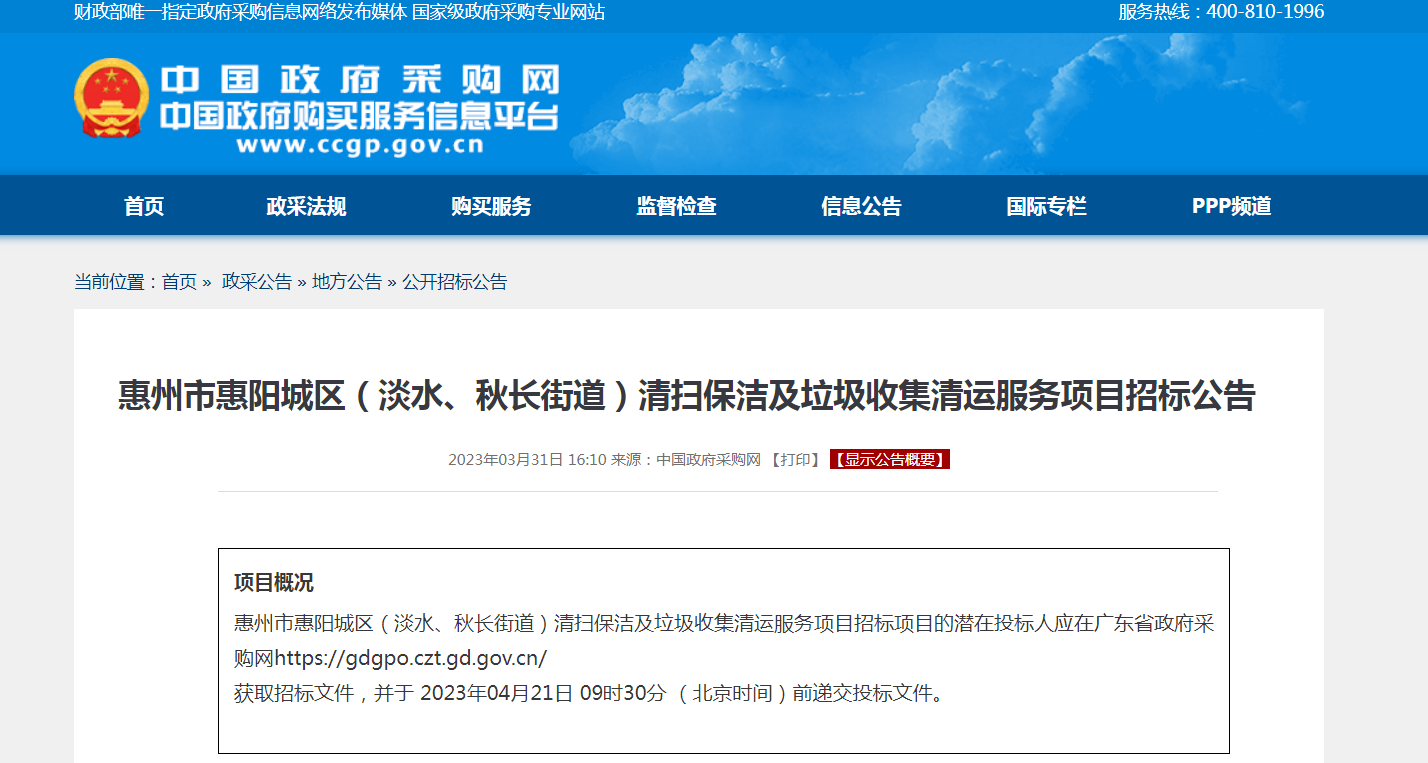The image size is (1428, 763).
Task: Expand the 显示公告概要 summary button
Action: pos(889,460)
